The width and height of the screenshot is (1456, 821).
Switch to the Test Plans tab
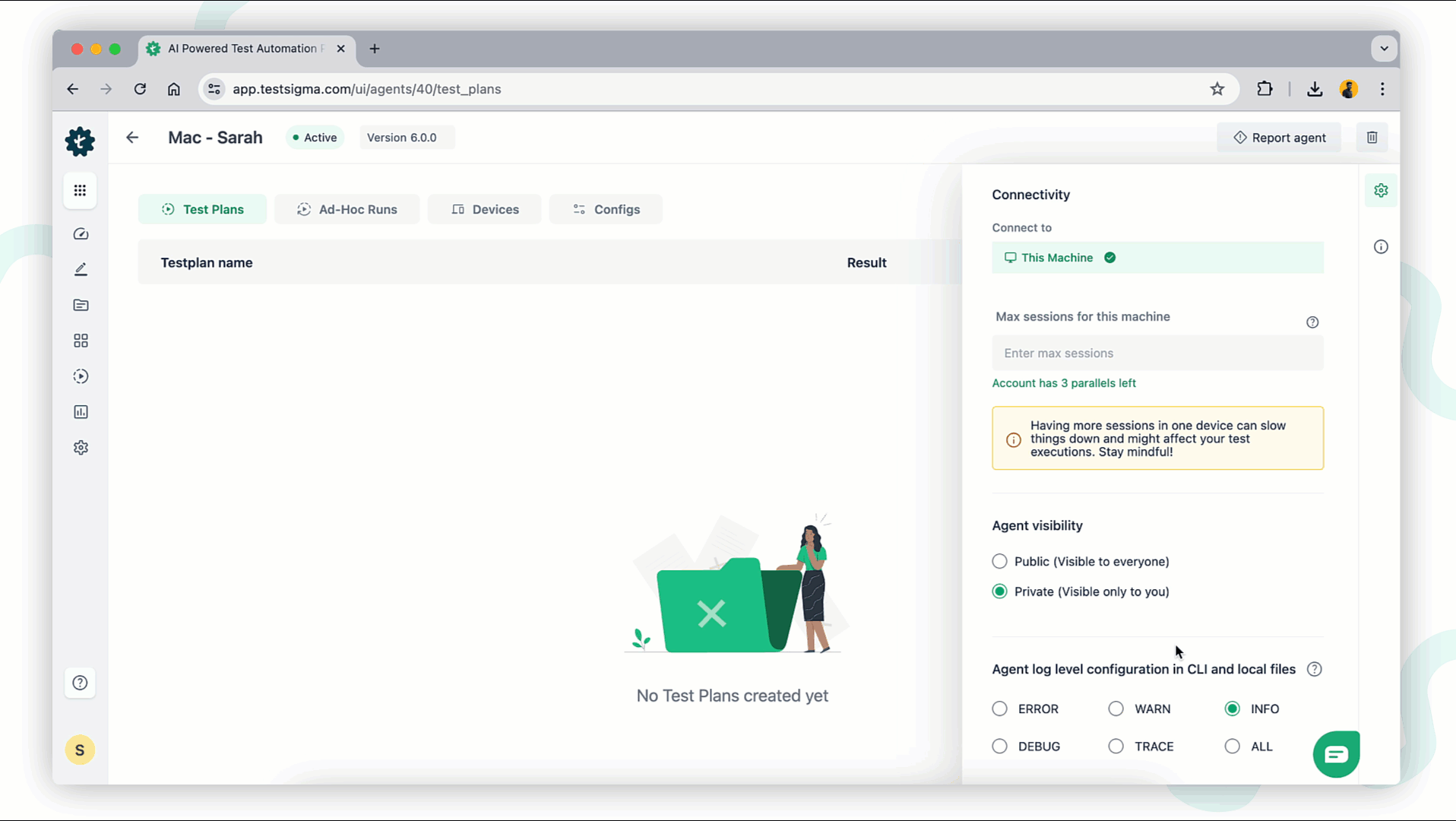(x=202, y=209)
